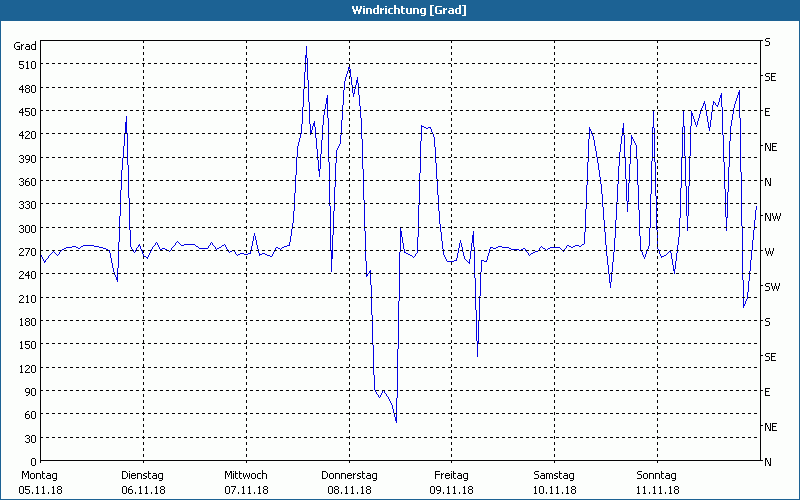Select the W compass label on the right axis
This screenshot has width=800, height=500.
tap(768, 252)
